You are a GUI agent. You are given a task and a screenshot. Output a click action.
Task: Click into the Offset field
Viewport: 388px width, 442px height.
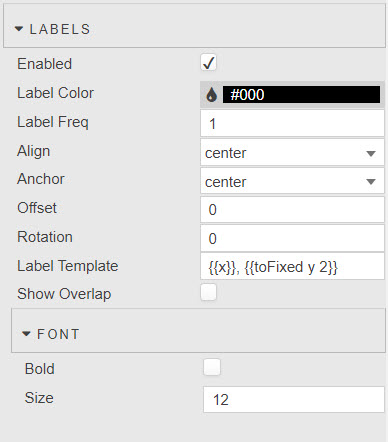pos(292,210)
